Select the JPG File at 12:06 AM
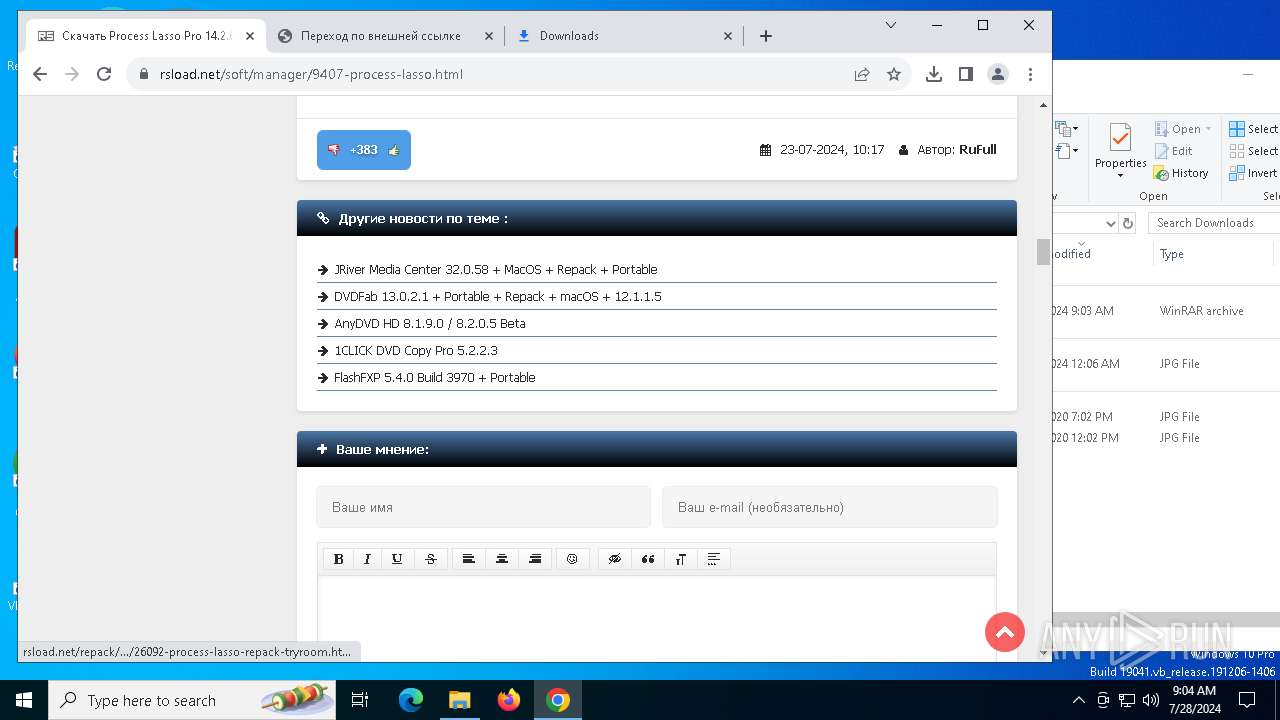 (1166, 364)
